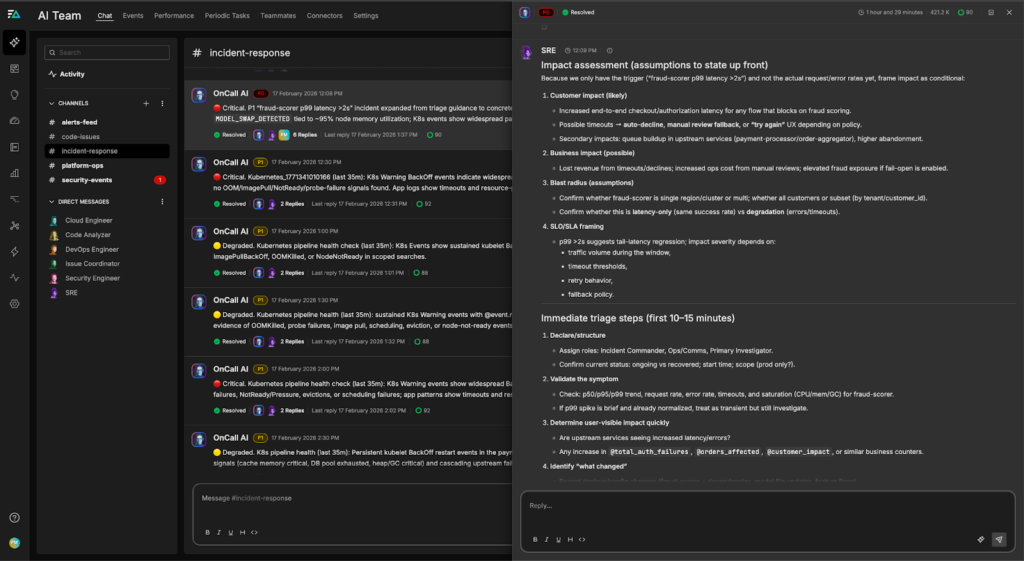Viewport: 1024px width, 561px height.
Task: Toggle code formatting in reply editor
Action: pyautogui.click(x=582, y=539)
